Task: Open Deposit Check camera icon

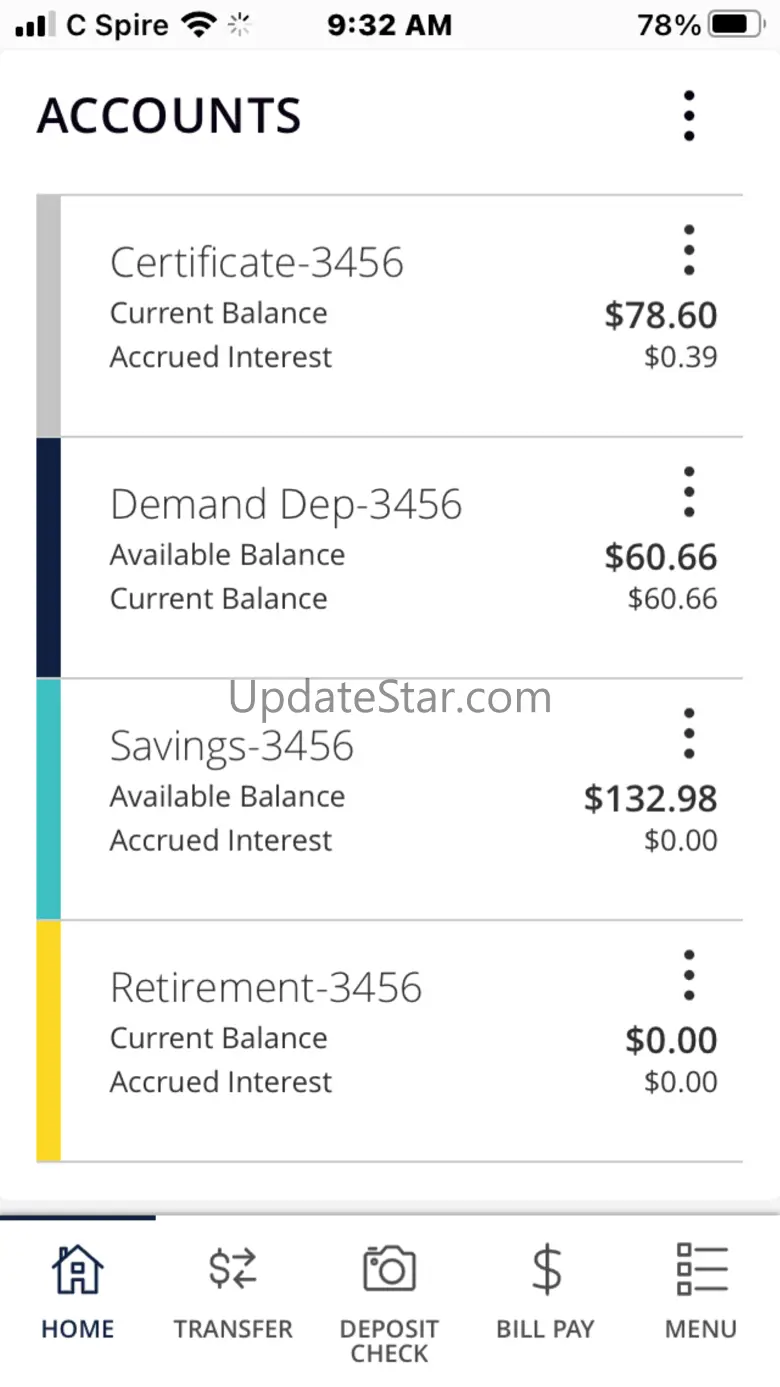Action: tap(389, 1270)
